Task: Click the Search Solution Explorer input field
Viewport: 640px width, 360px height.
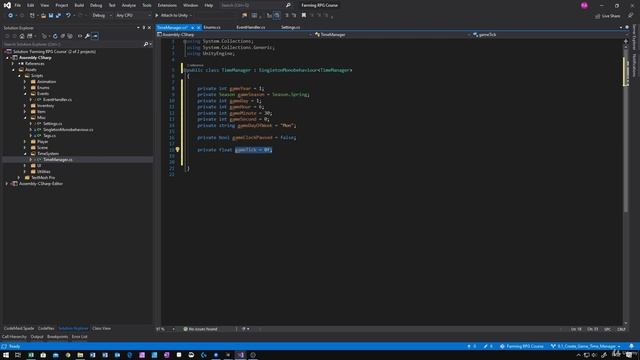Action: (x=73, y=44)
